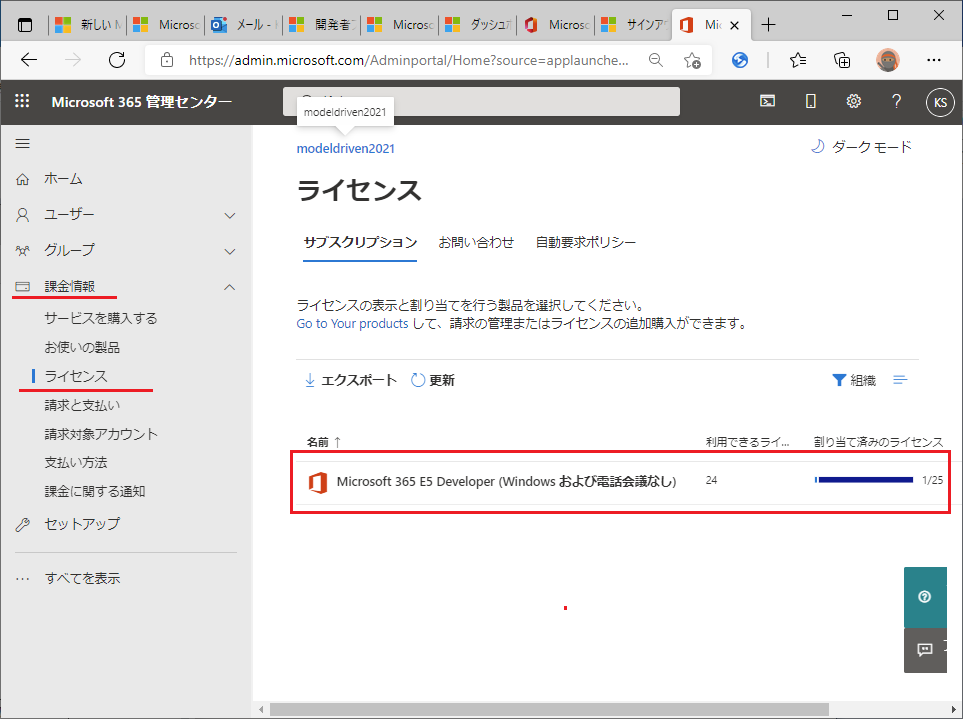Image resolution: width=963 pixels, height=719 pixels.
Task: Reload the page with the refresh button
Action: click(117, 60)
